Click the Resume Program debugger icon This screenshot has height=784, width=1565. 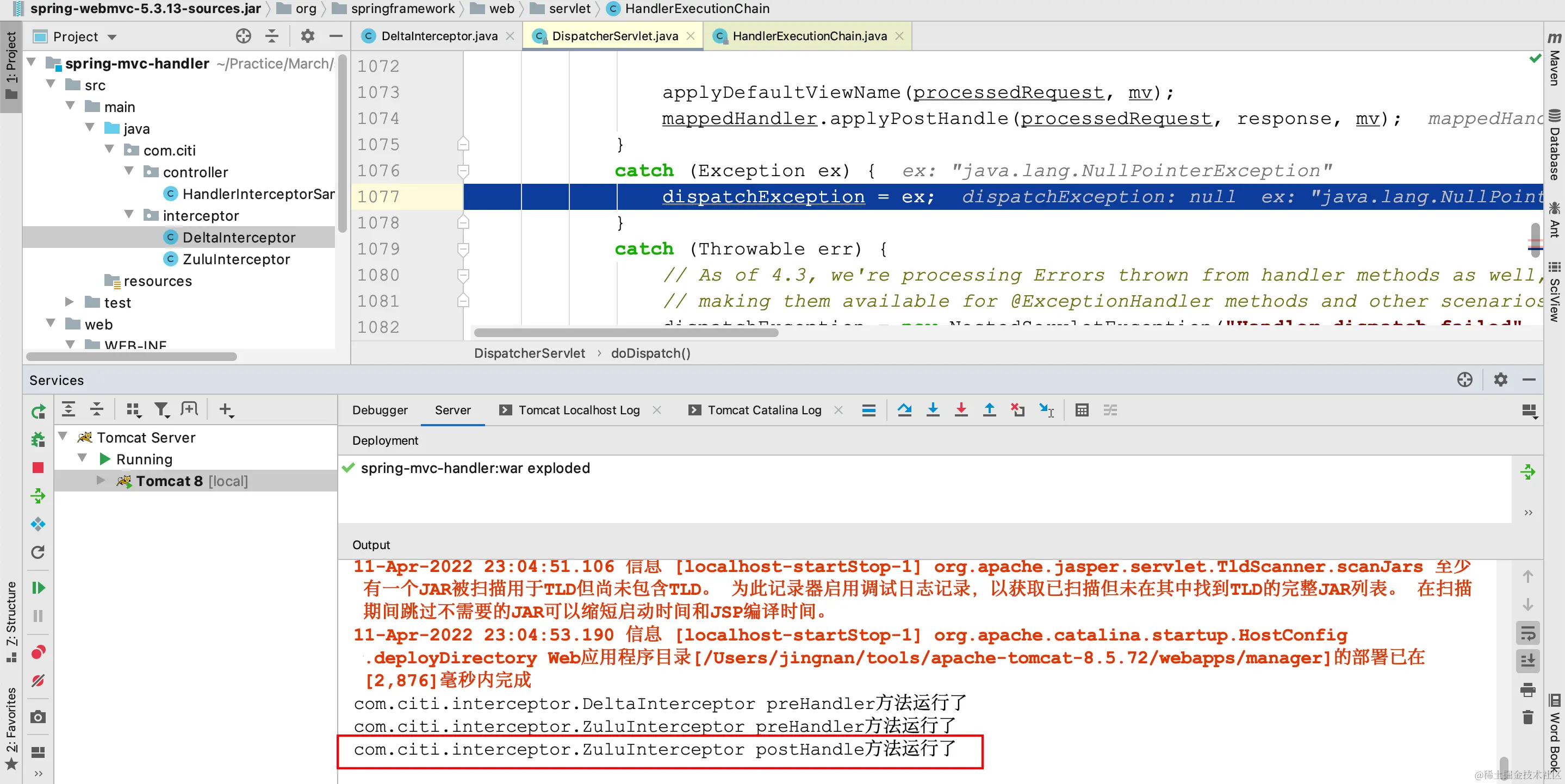tap(38, 587)
